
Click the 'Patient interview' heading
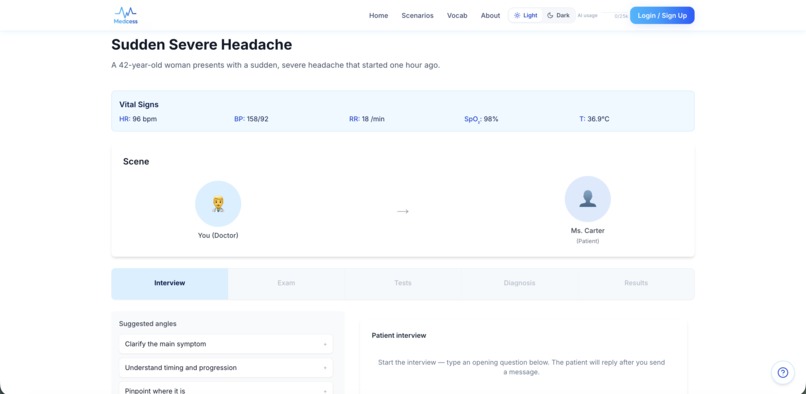399,335
